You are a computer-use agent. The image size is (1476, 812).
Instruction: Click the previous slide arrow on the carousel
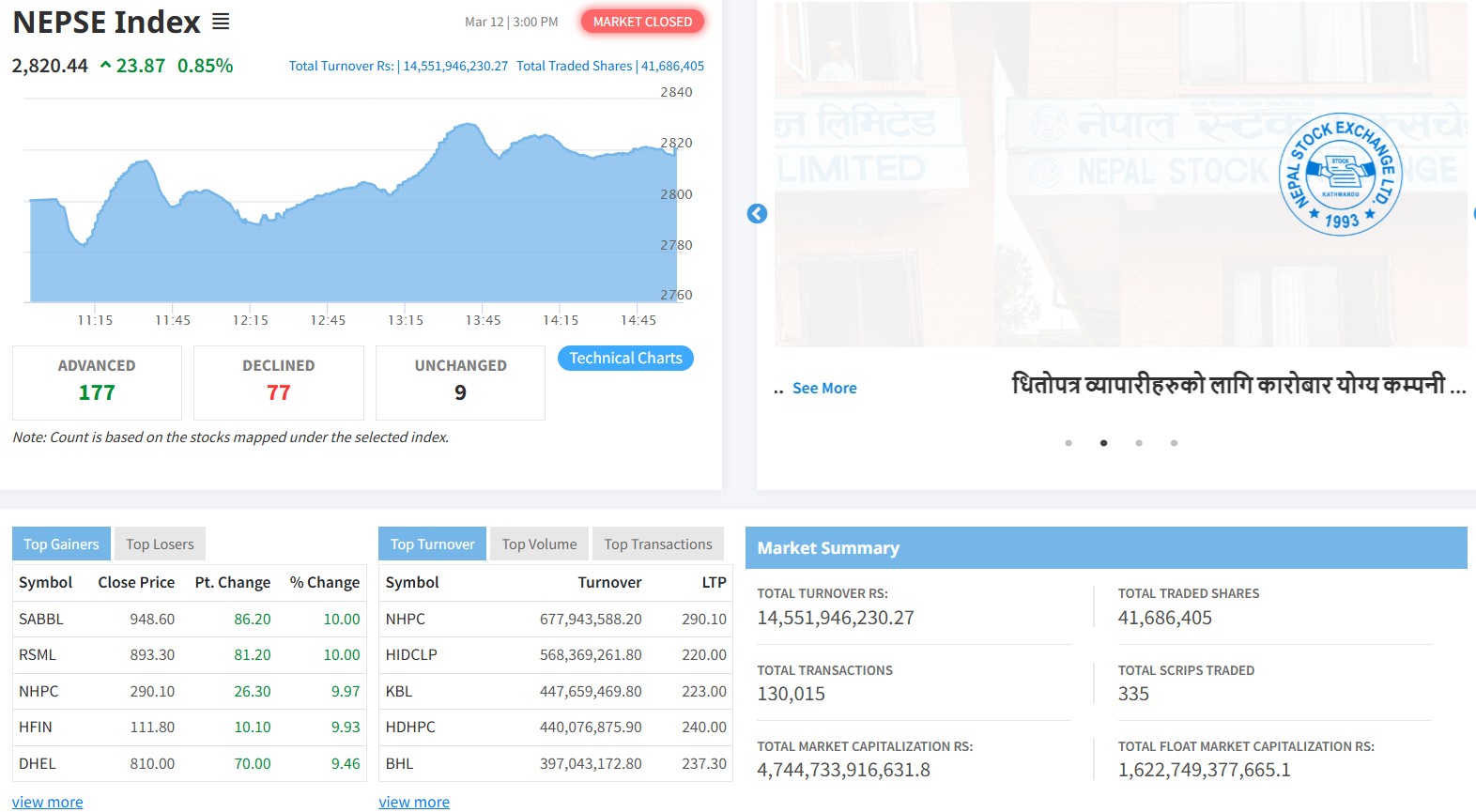(757, 214)
